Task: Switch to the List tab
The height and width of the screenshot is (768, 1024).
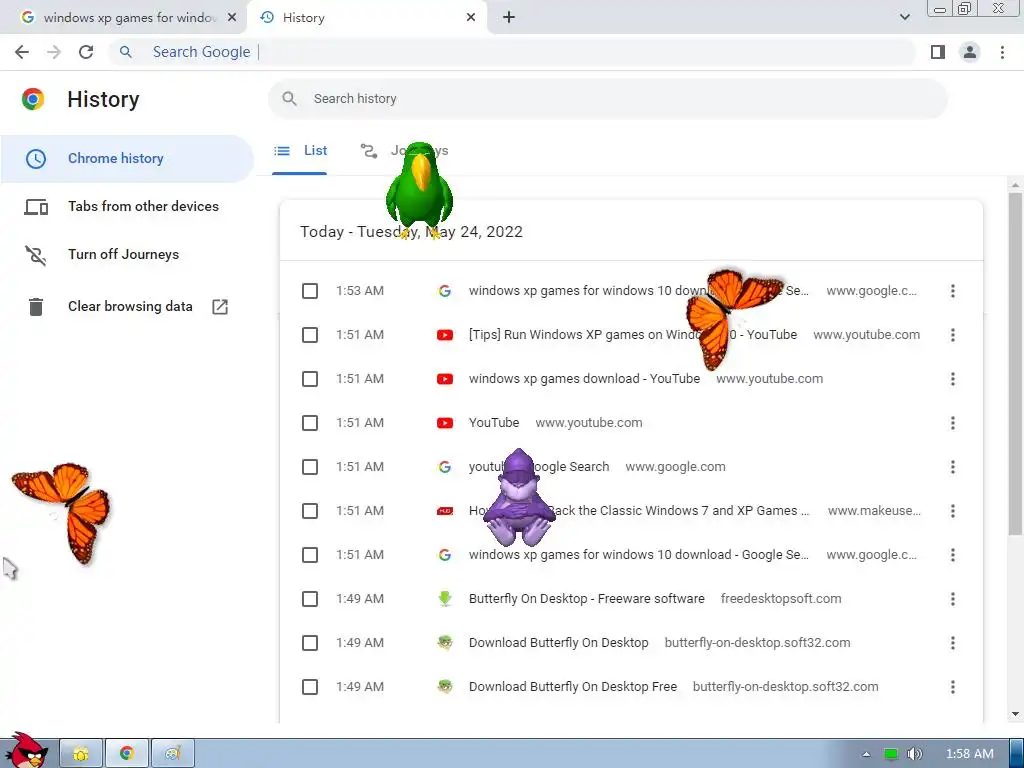Action: [300, 151]
